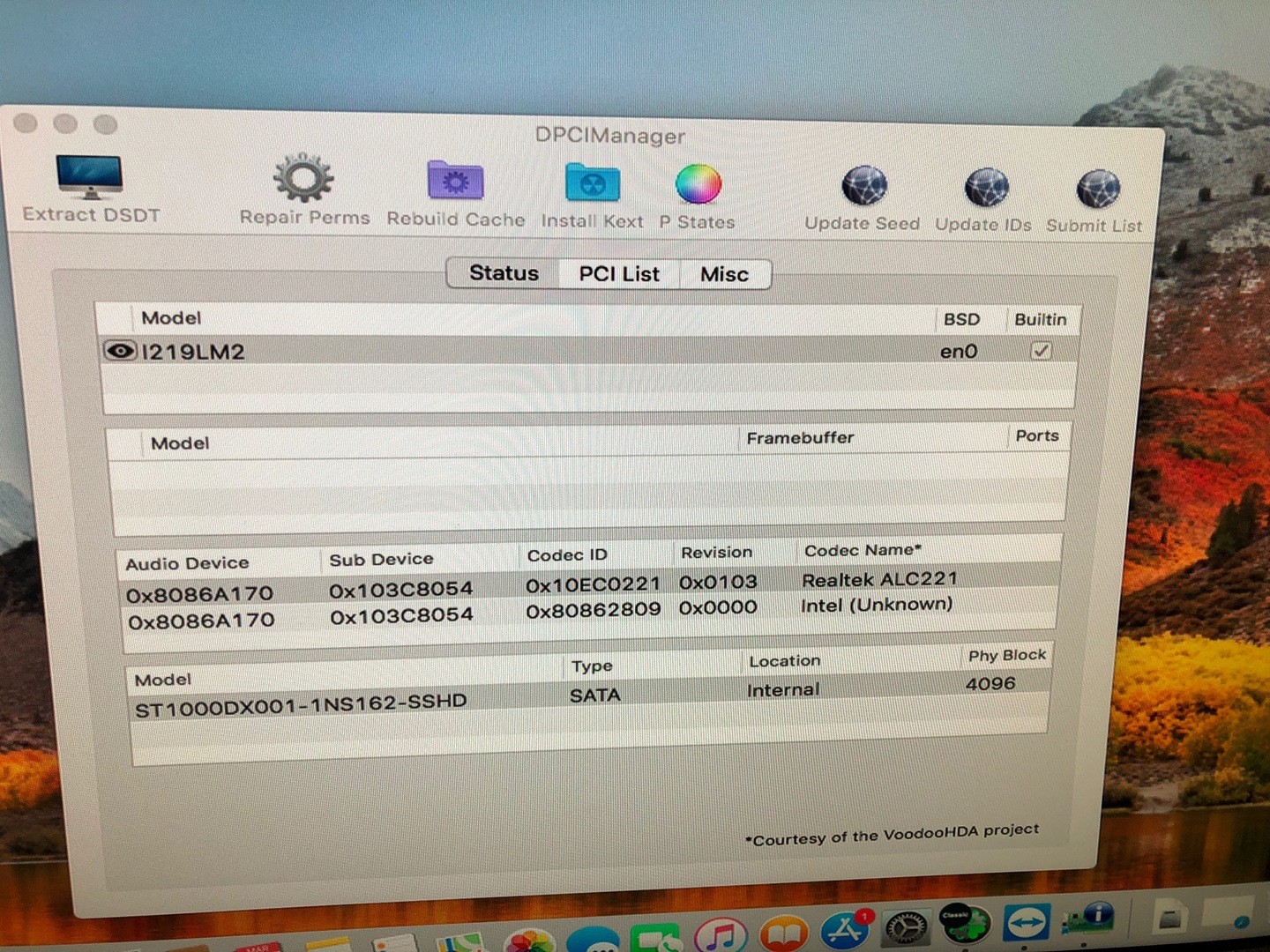Click the Codec Name column header

(x=863, y=550)
